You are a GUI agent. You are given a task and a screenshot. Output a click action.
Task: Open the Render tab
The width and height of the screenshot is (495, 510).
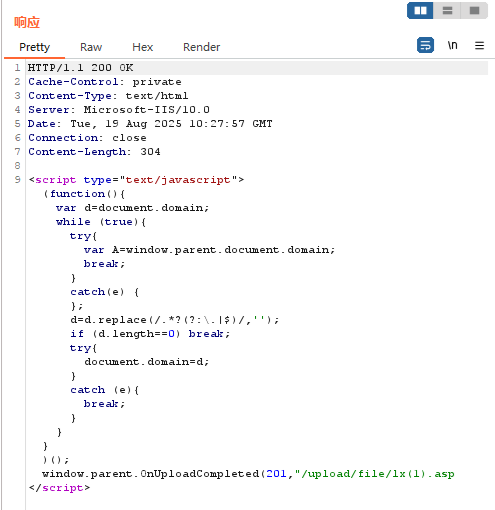201,47
